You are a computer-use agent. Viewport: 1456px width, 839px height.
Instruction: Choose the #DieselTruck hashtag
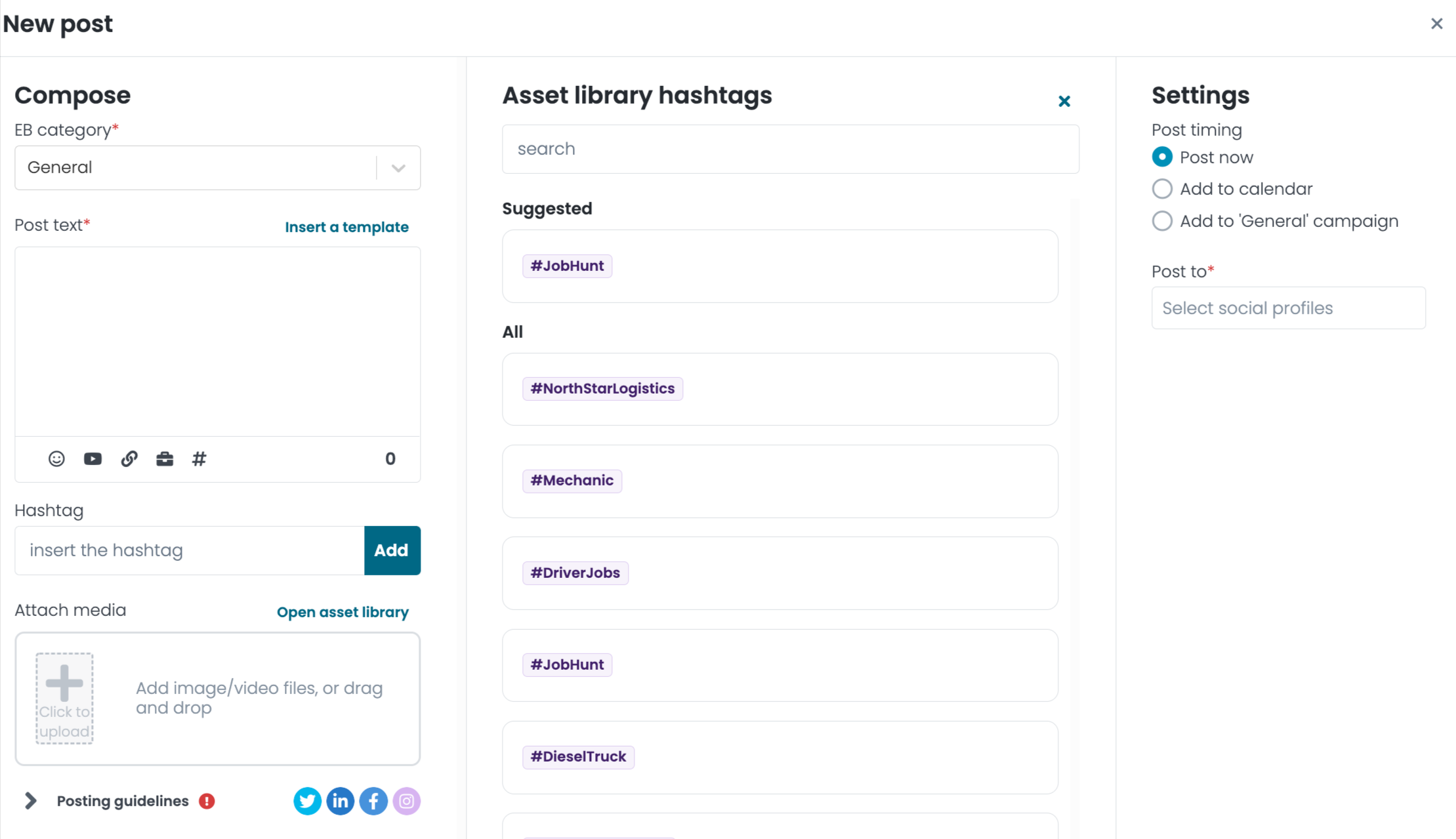click(578, 756)
